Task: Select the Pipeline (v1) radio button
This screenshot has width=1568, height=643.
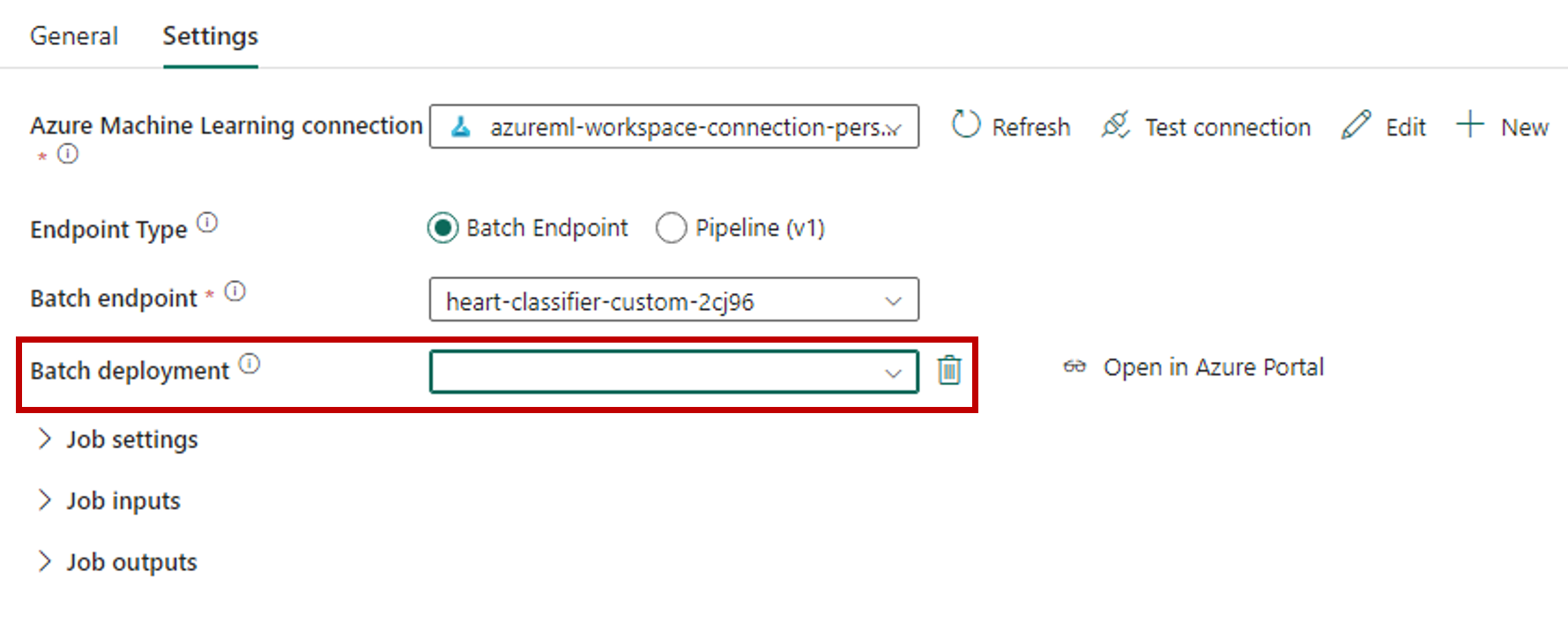Action: (x=671, y=228)
